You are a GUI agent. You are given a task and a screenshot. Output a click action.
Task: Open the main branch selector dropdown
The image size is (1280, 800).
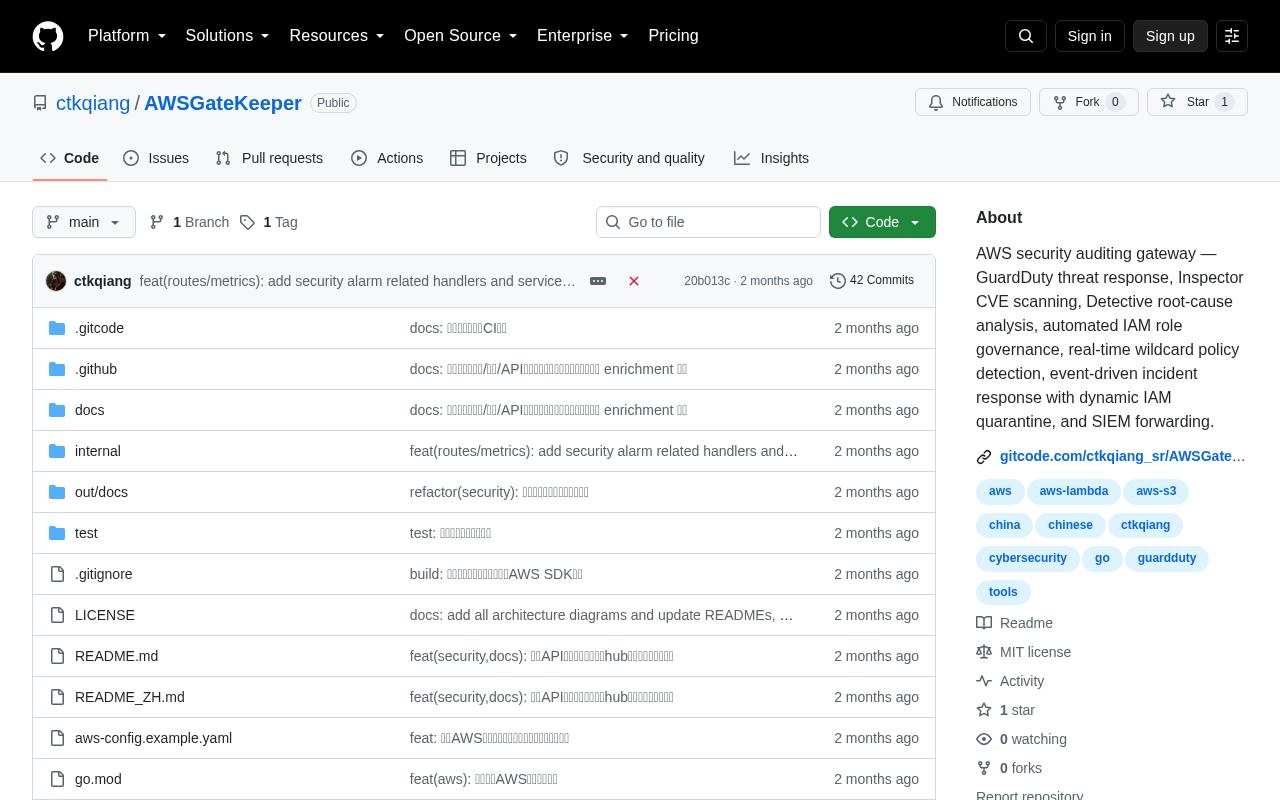click(84, 222)
